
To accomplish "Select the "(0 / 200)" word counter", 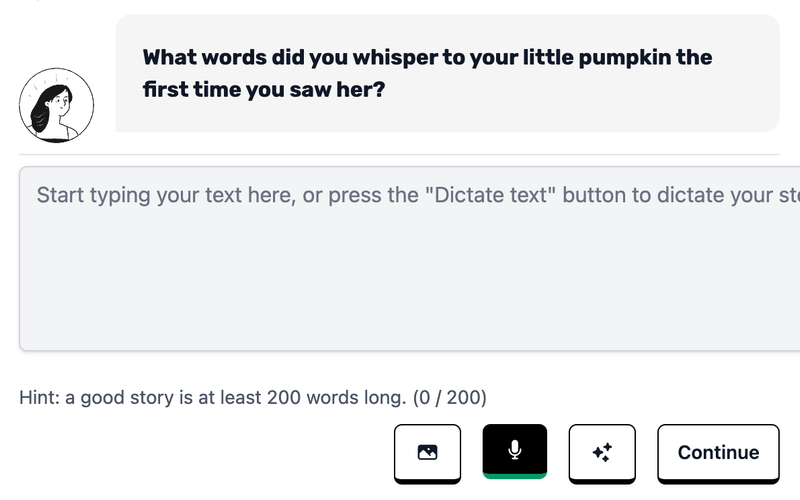I will [448, 397].
